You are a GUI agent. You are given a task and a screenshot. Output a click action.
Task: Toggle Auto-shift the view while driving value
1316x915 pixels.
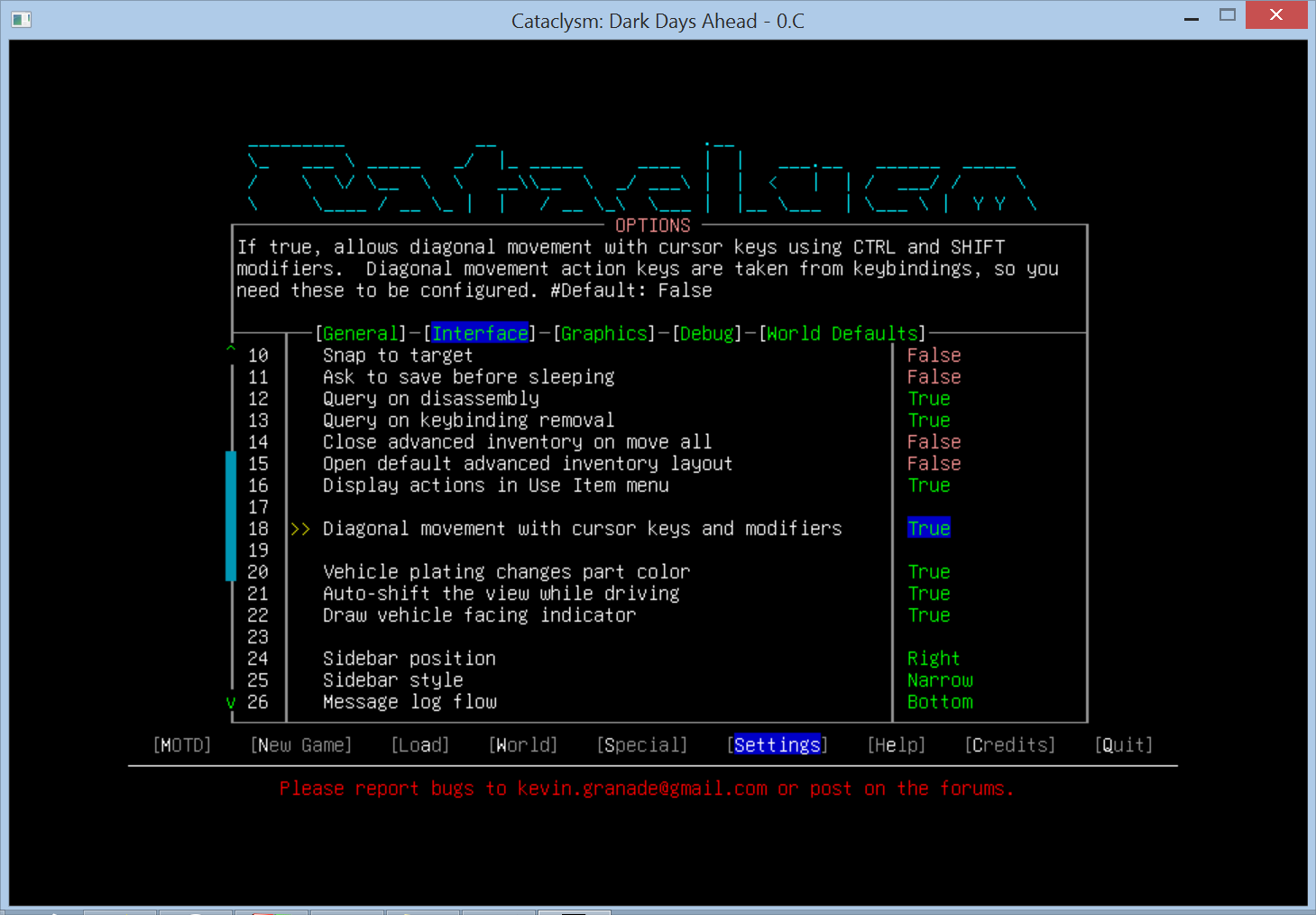(929, 594)
